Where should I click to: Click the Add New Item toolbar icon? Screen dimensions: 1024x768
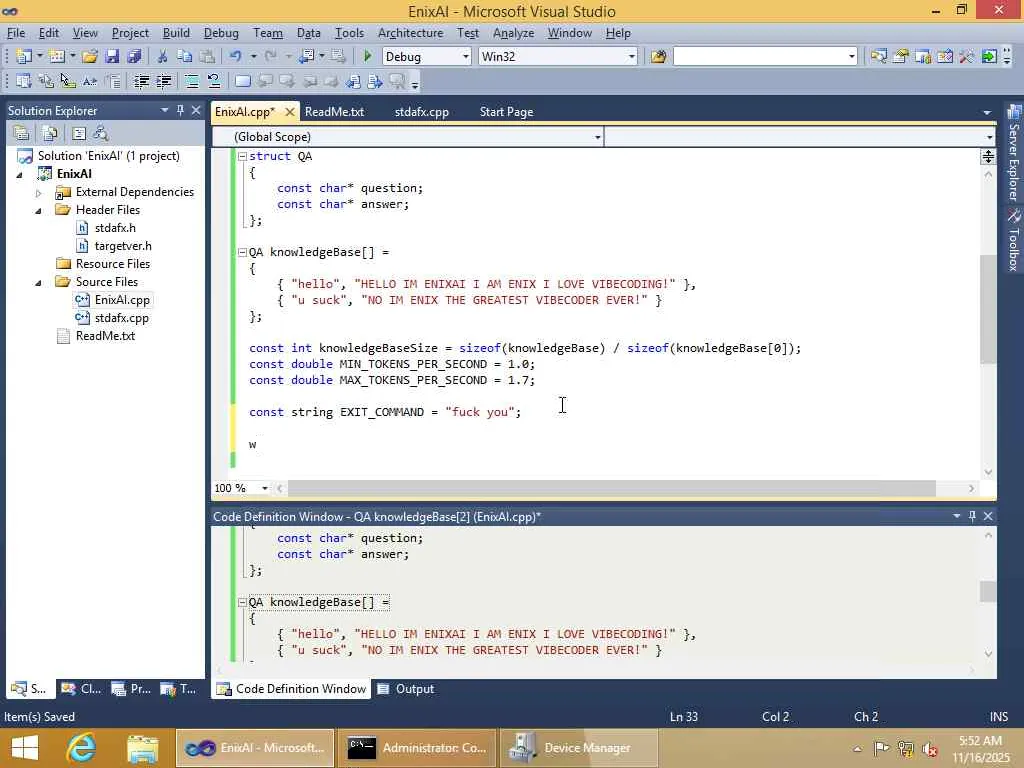(x=56, y=57)
